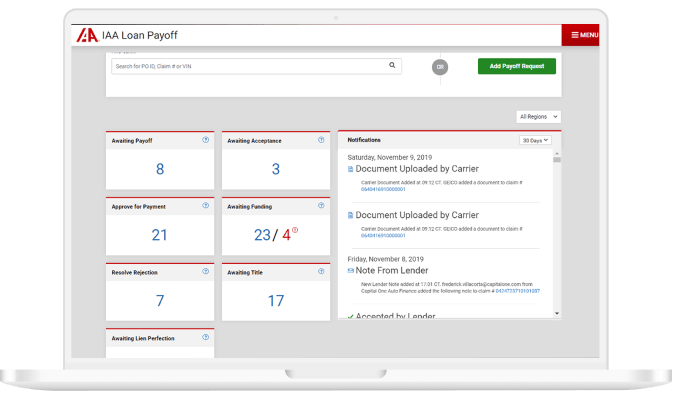Open the 30 Days notifications dropdown

tap(535, 140)
